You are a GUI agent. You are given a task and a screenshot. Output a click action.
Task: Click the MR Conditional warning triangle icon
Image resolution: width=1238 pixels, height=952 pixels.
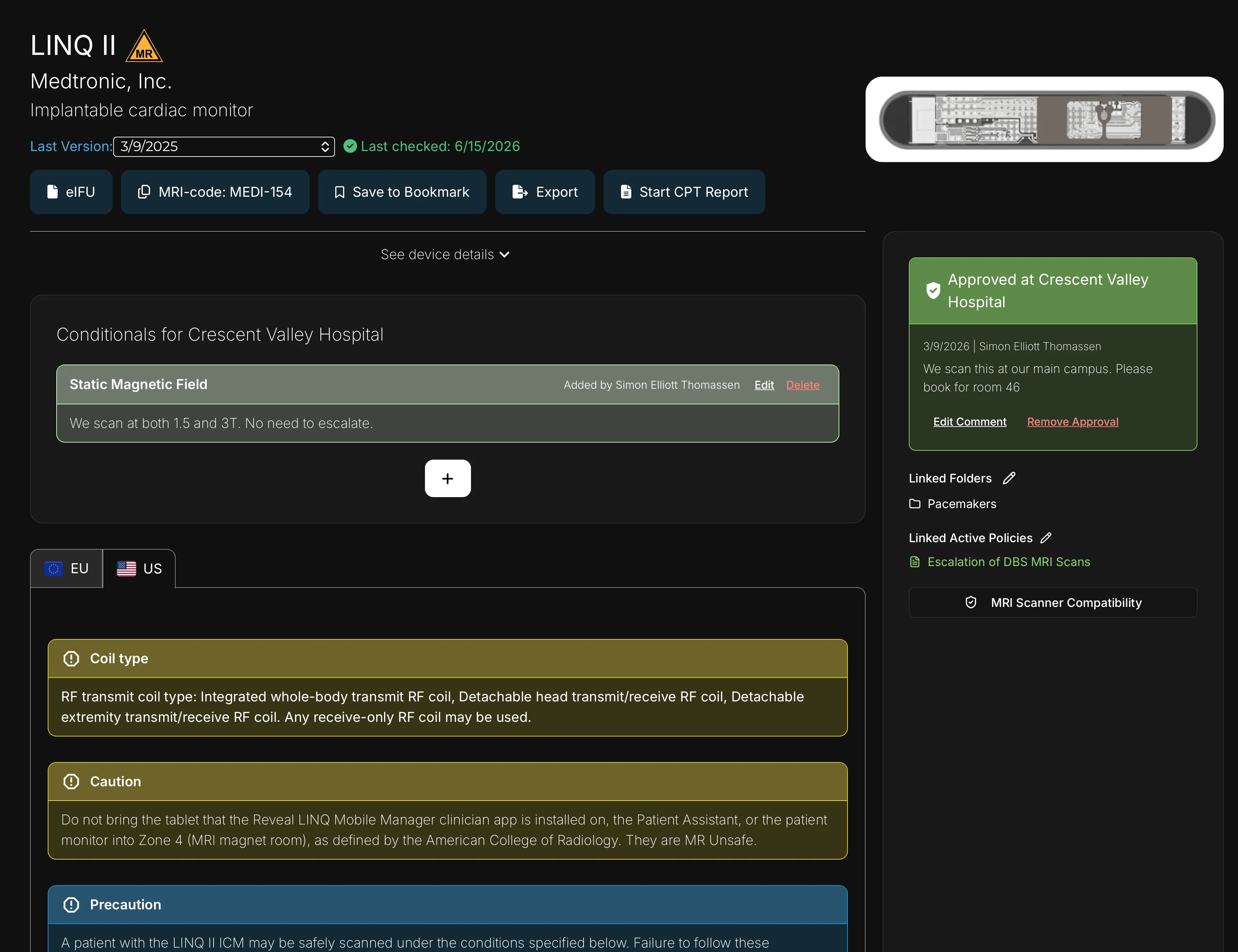(144, 46)
